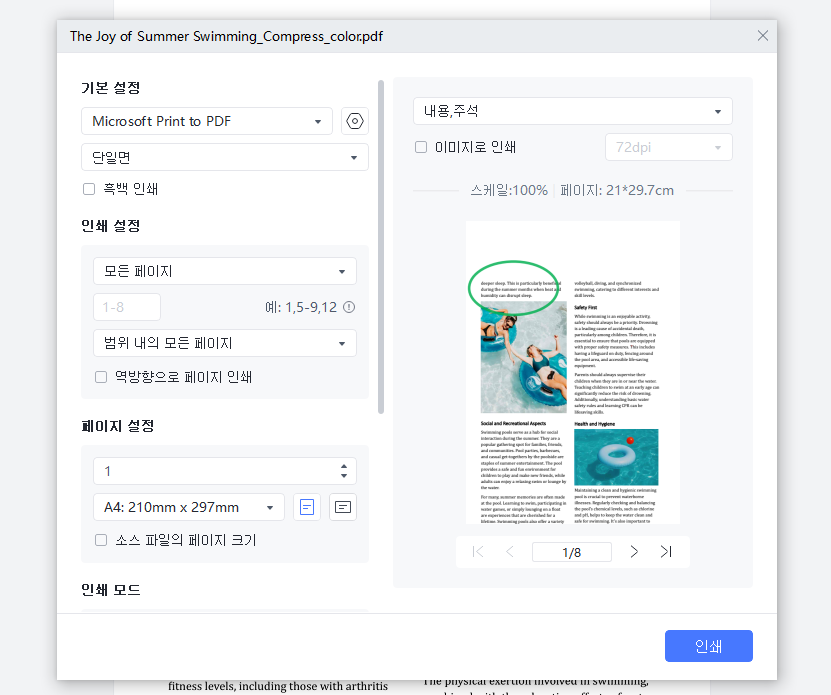Click the page number field showing 1/8

[571, 551]
